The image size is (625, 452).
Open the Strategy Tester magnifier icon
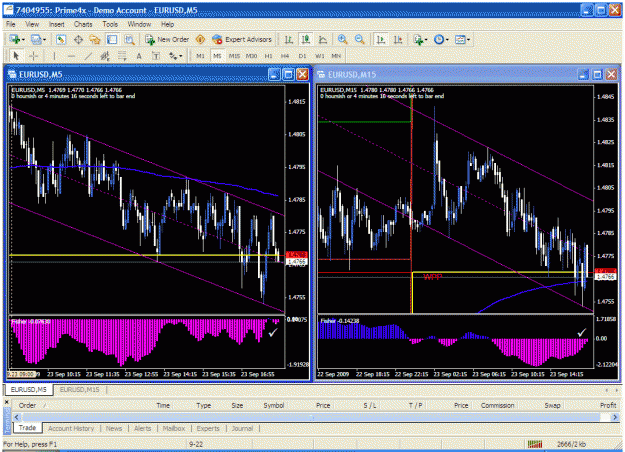(129, 39)
